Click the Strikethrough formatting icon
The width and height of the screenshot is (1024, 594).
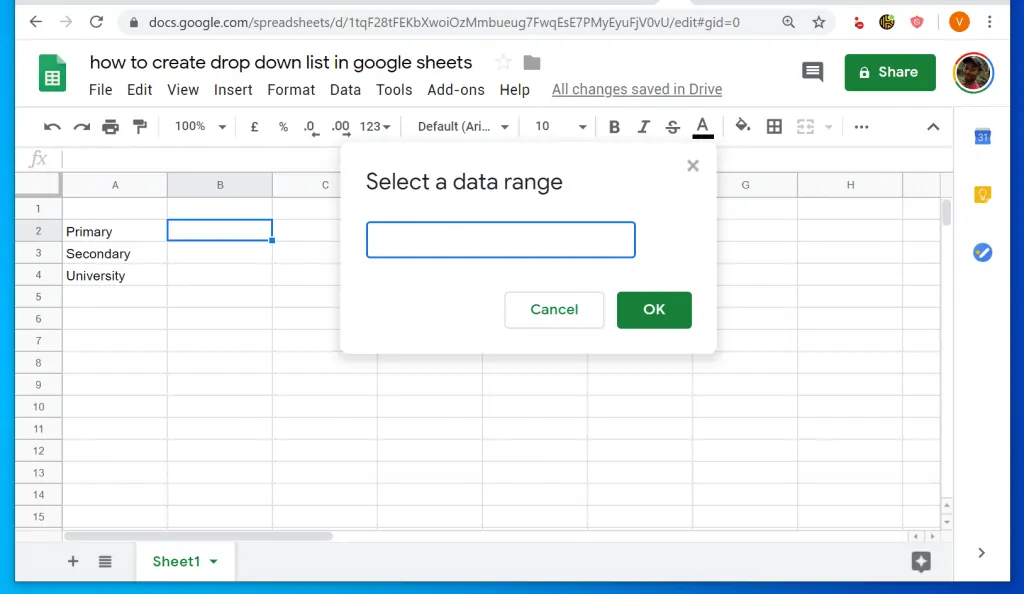(673, 126)
